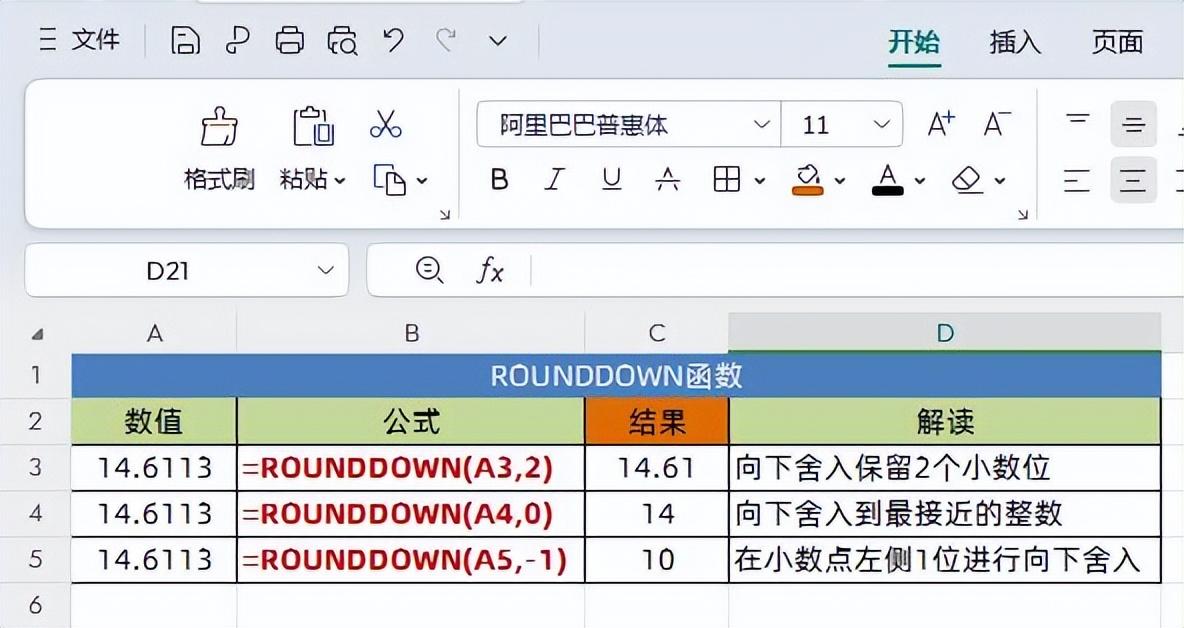This screenshot has width=1184, height=628.
Task: Increase font size with A+ icon
Action: click(941, 124)
